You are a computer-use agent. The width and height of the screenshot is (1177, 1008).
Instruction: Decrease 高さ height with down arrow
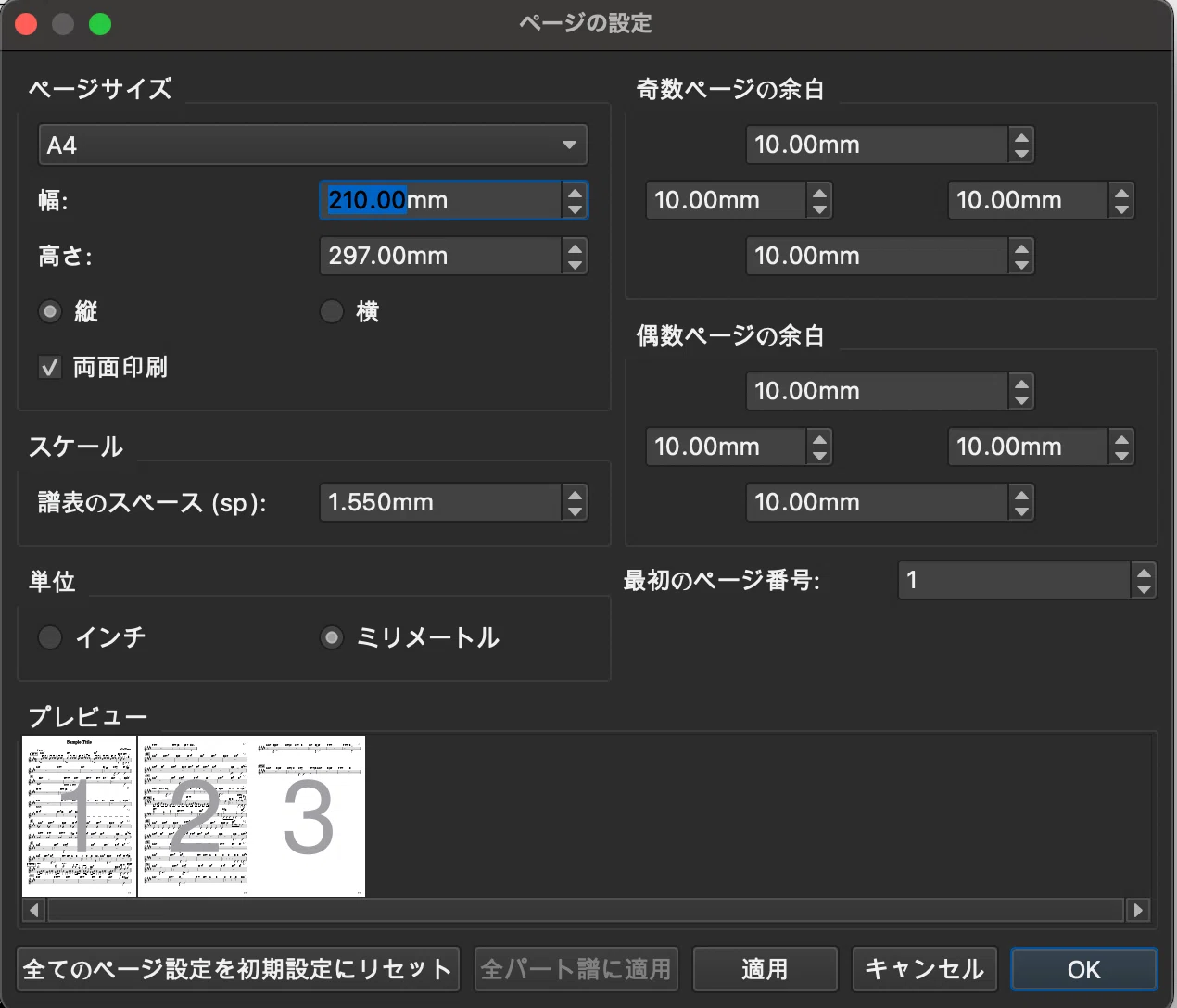575,265
